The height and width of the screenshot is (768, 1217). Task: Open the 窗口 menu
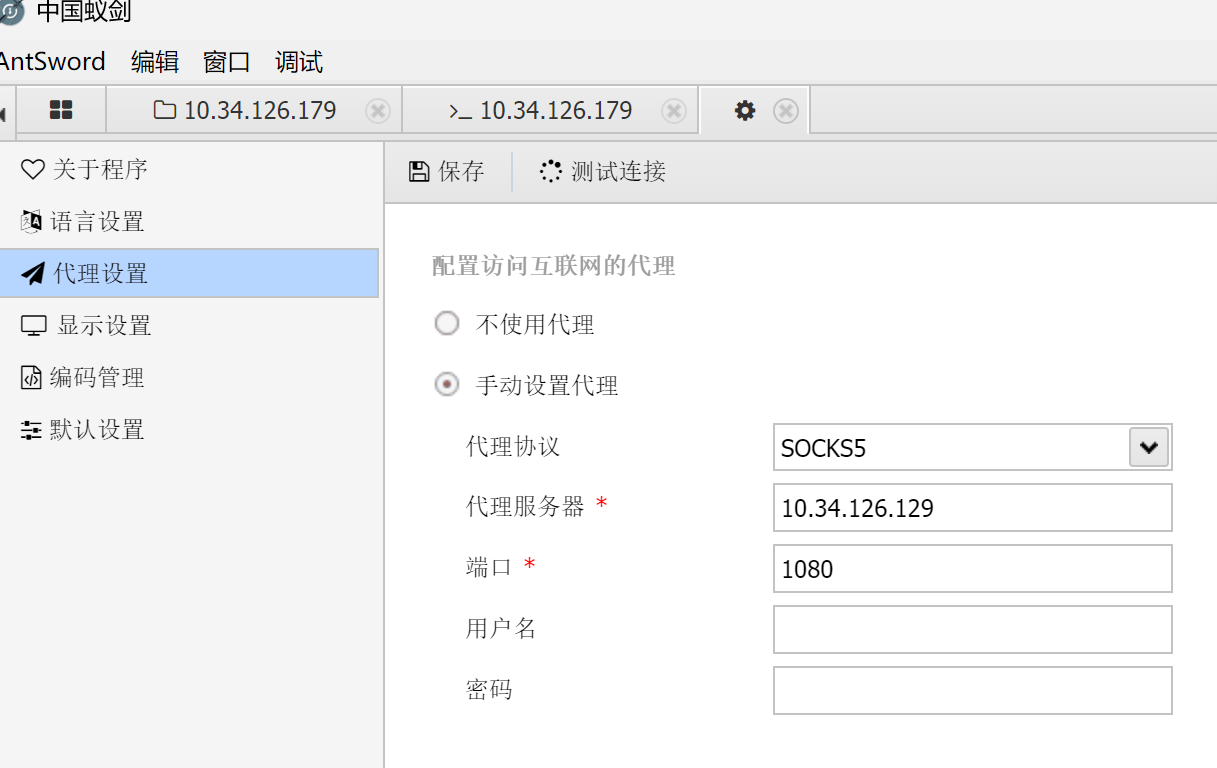coord(227,62)
